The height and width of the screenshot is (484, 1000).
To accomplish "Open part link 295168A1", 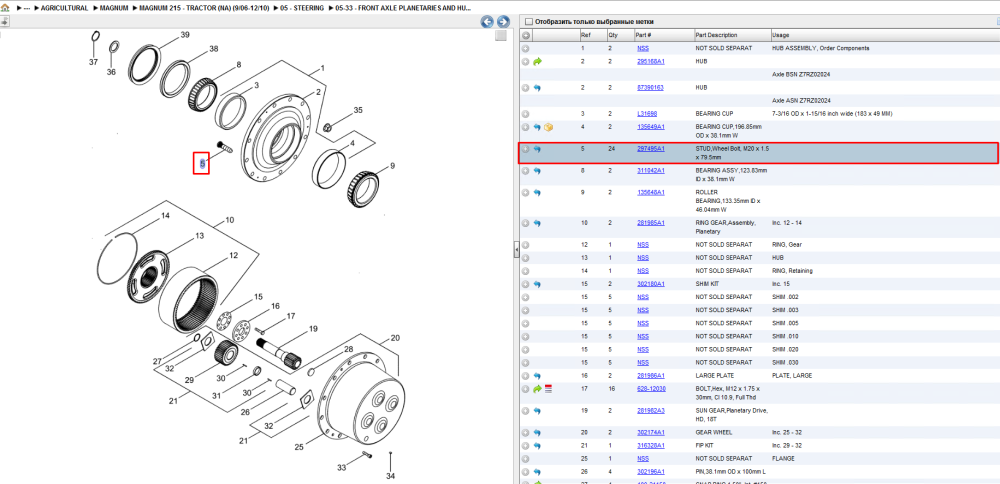I will pos(651,62).
